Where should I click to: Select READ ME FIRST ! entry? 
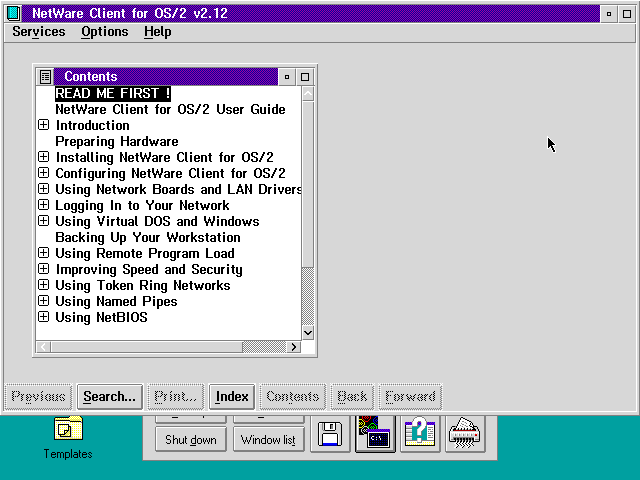(x=113, y=93)
